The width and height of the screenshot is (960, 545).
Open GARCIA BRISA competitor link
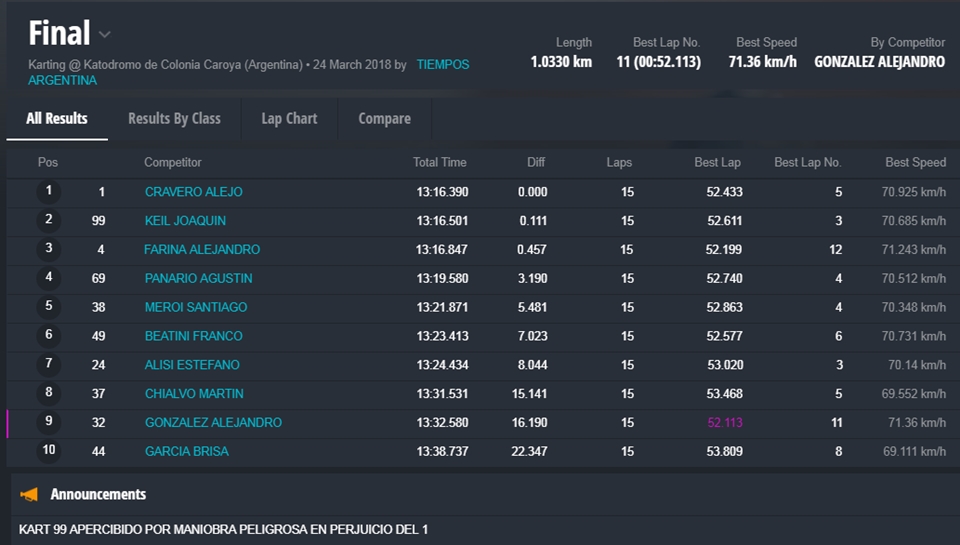tap(186, 452)
